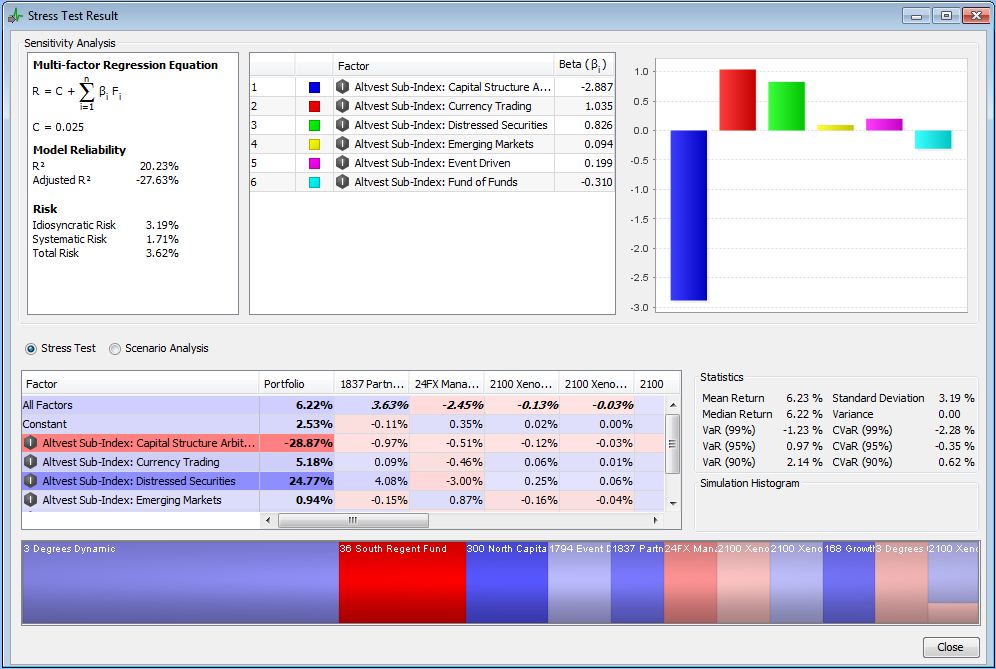The width and height of the screenshot is (996, 669).
Task: Click the -28.87% portfolio cell
Action: [x=297, y=443]
